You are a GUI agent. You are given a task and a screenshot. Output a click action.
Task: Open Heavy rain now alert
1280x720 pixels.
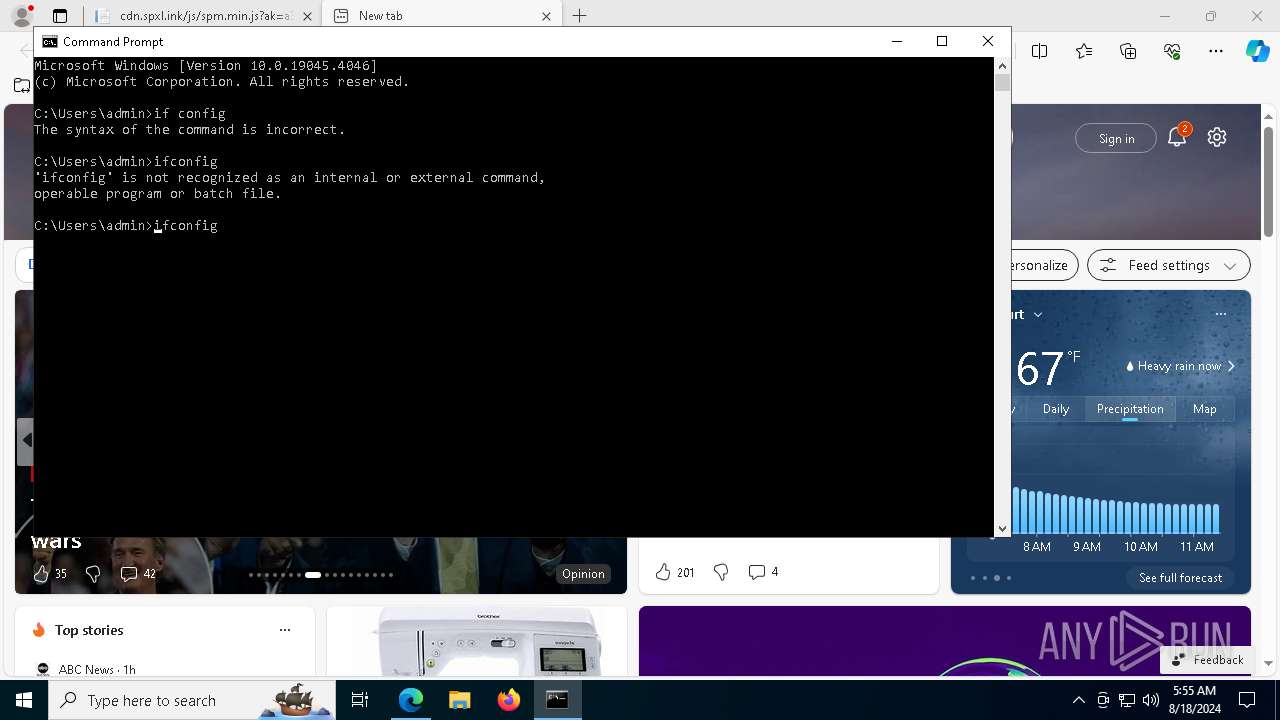(1180, 366)
